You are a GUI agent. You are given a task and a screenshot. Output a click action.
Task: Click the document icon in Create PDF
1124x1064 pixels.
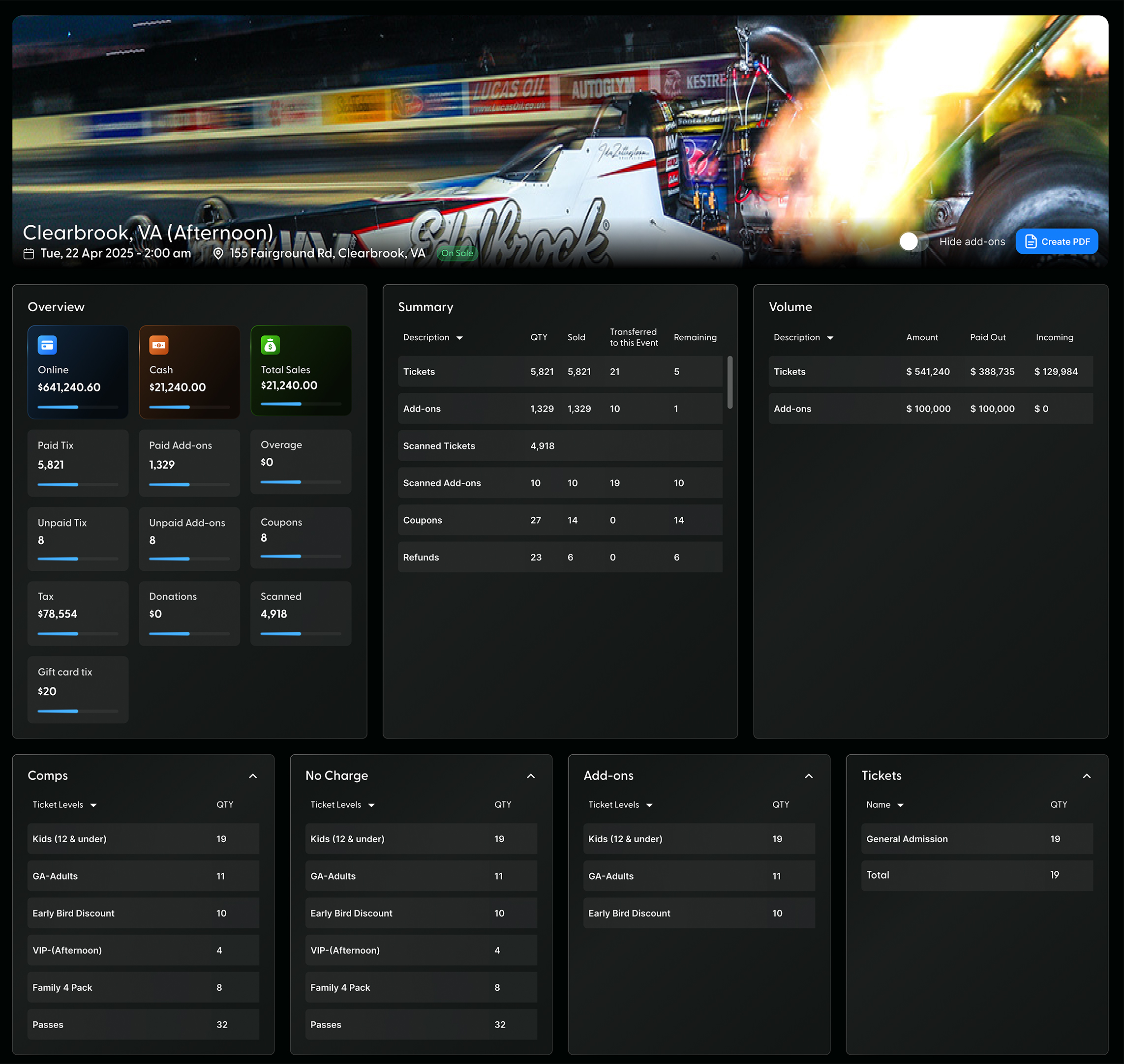(x=1031, y=241)
